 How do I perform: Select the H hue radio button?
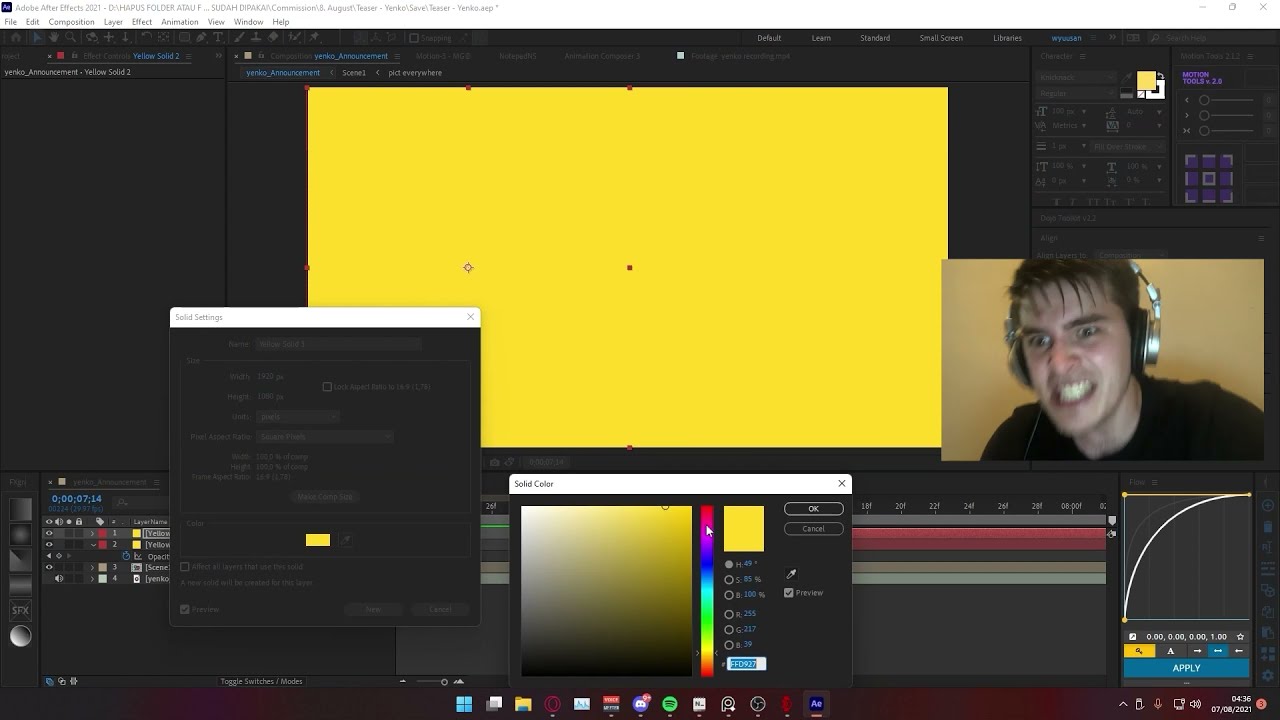click(x=729, y=564)
